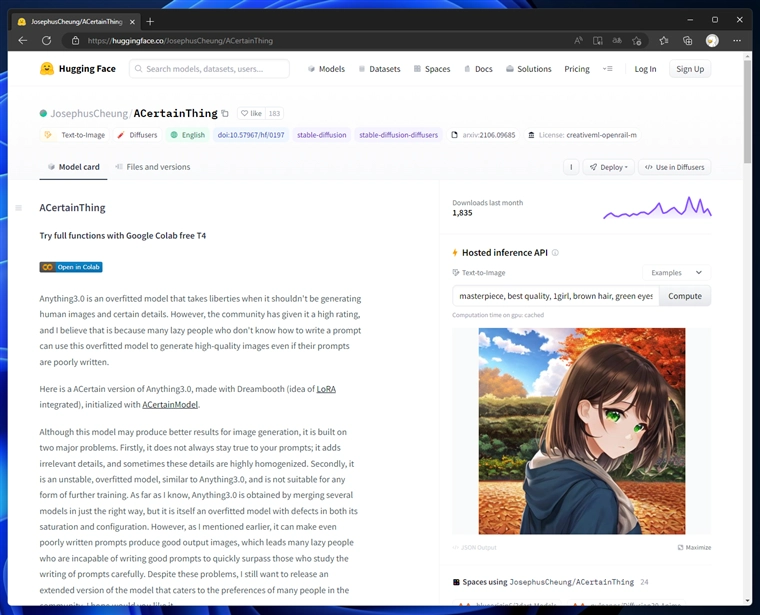Click the generated anime girl image
This screenshot has height=615, width=760.
(x=582, y=431)
